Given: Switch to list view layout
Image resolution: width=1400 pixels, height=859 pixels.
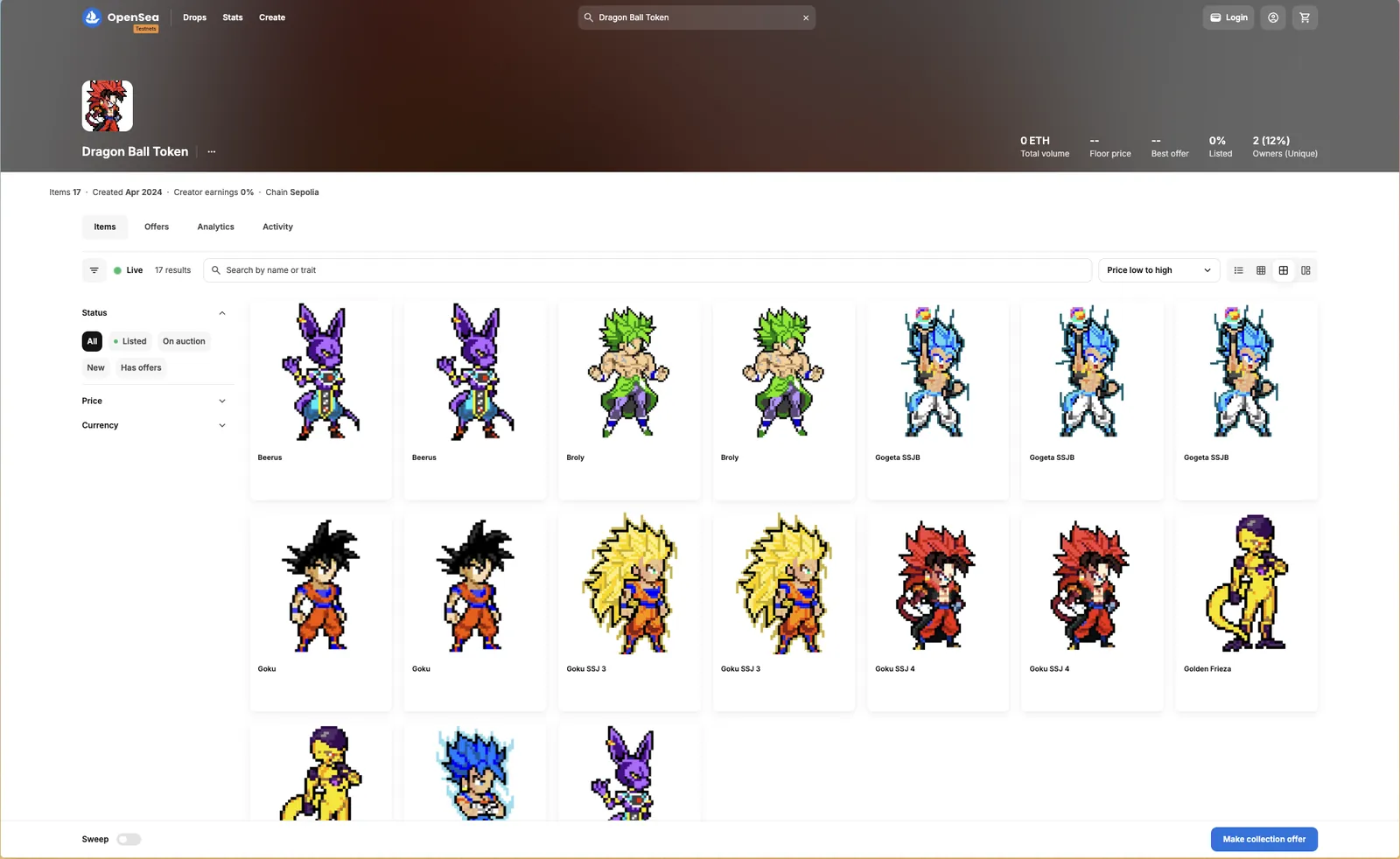Looking at the screenshot, I should click(x=1239, y=270).
